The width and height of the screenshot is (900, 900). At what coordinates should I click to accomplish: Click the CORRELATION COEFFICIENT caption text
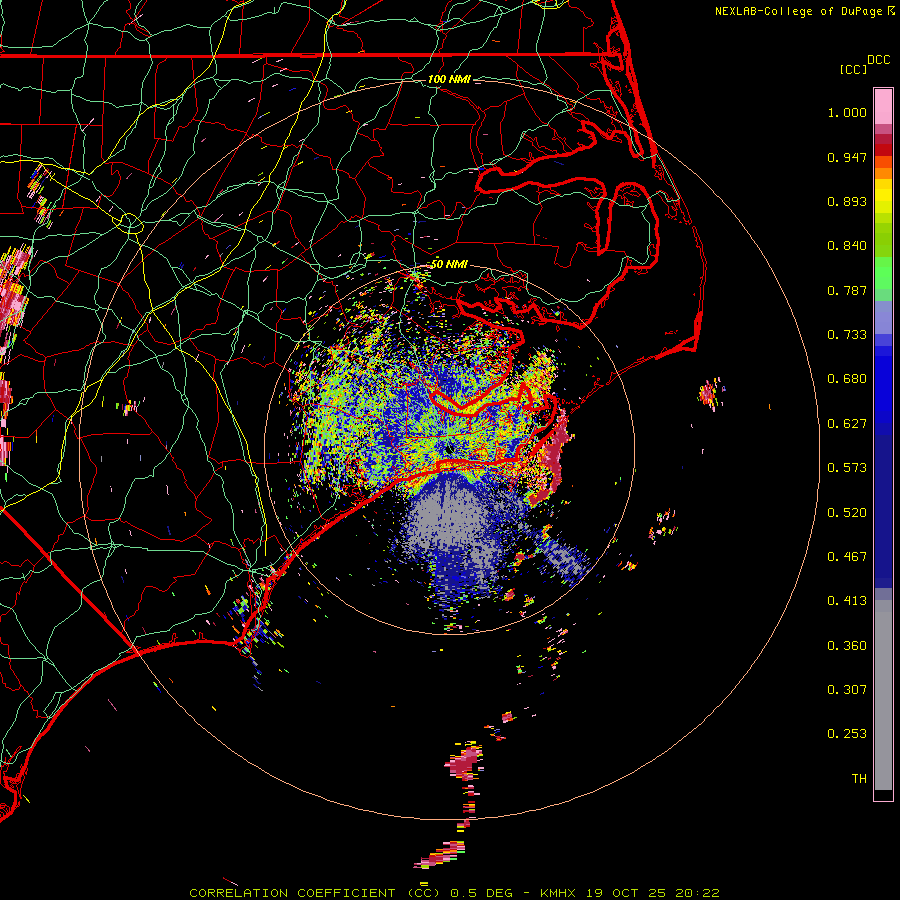(x=292, y=893)
